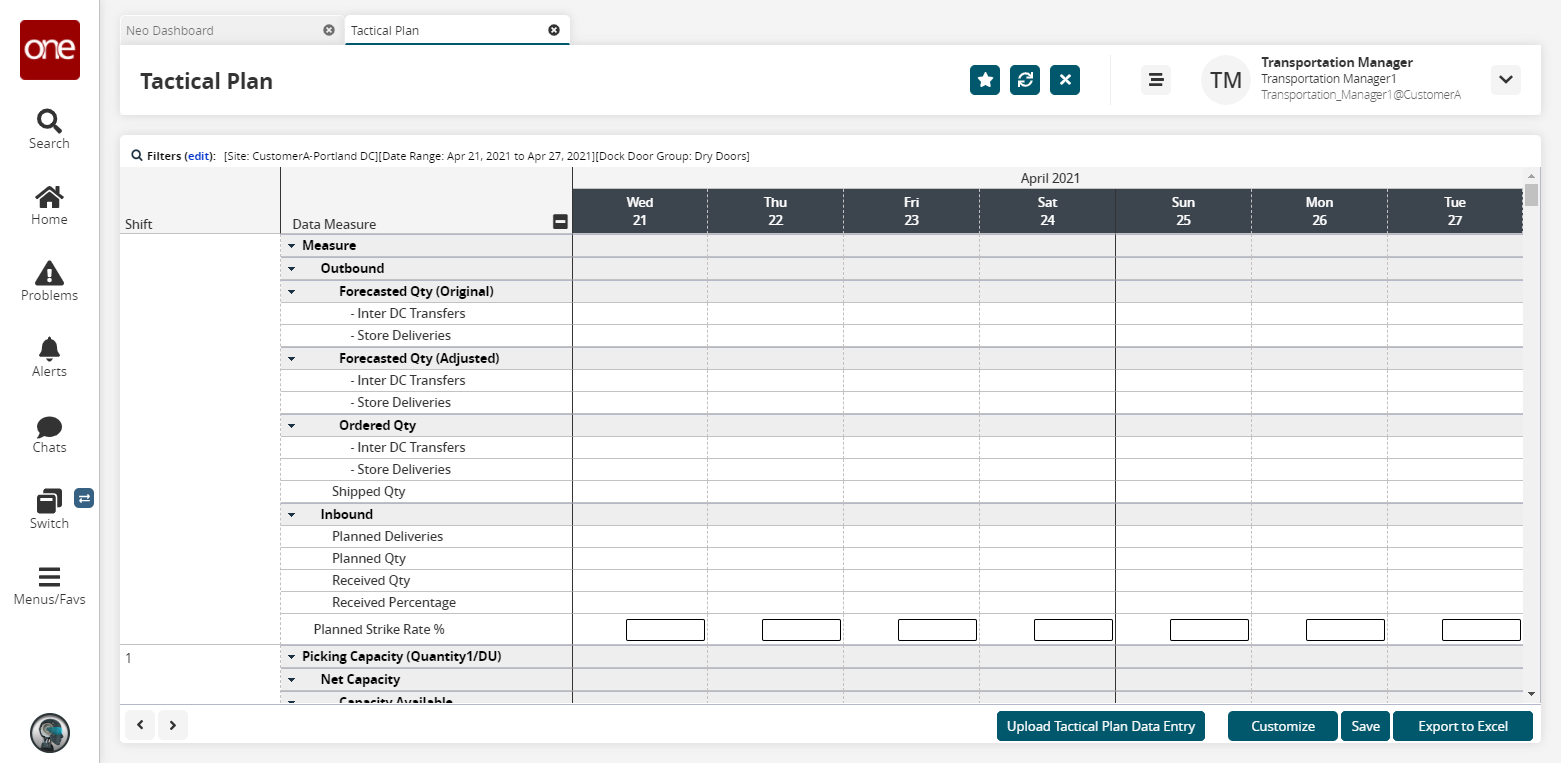Open the user profile dropdown arrow
Image resolution: width=1561 pixels, height=763 pixels.
pyautogui.click(x=1505, y=80)
